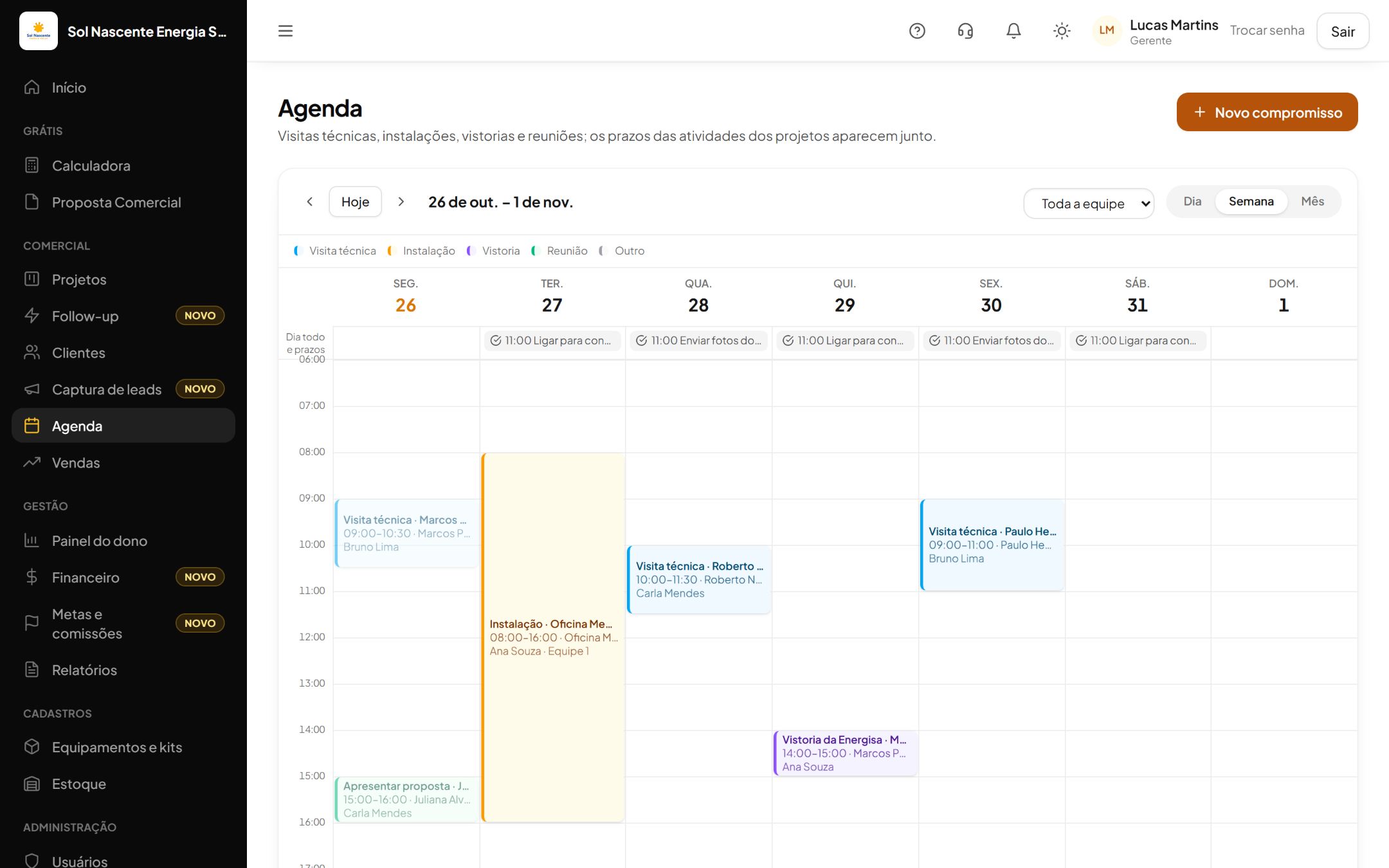Click the headset support icon

coord(965,31)
